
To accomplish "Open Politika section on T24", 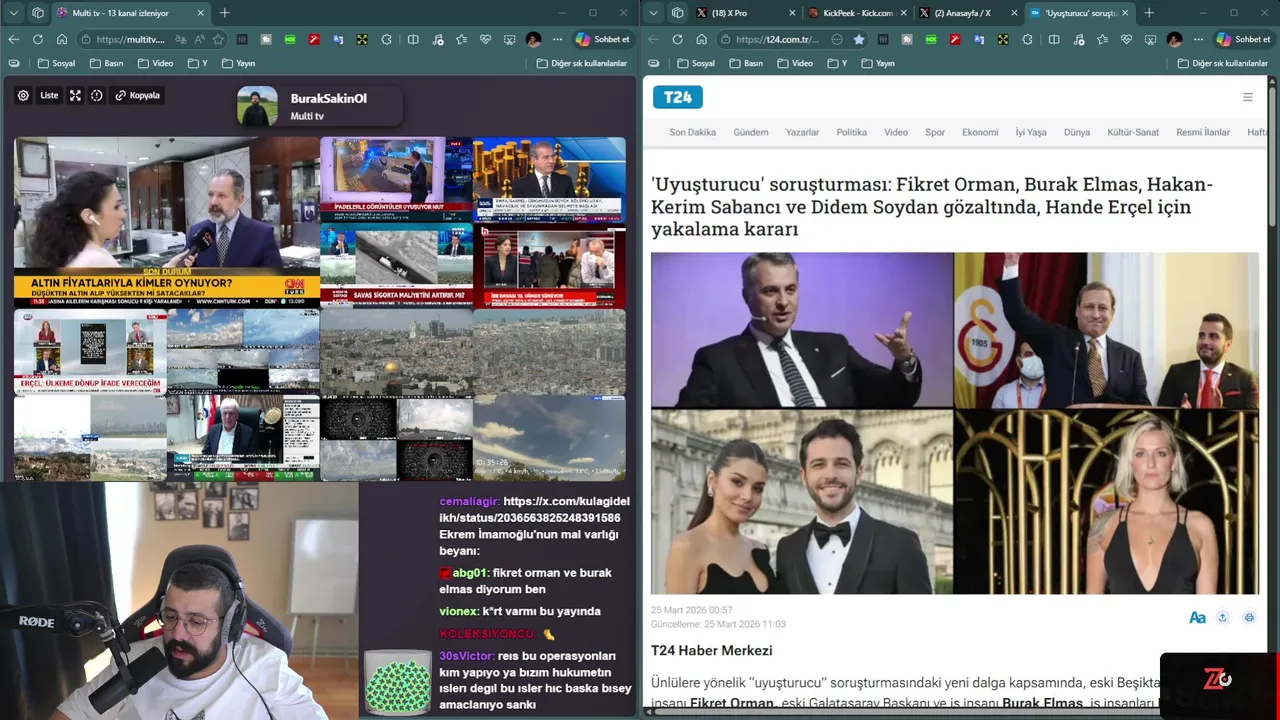I will pyautogui.click(x=852, y=132).
